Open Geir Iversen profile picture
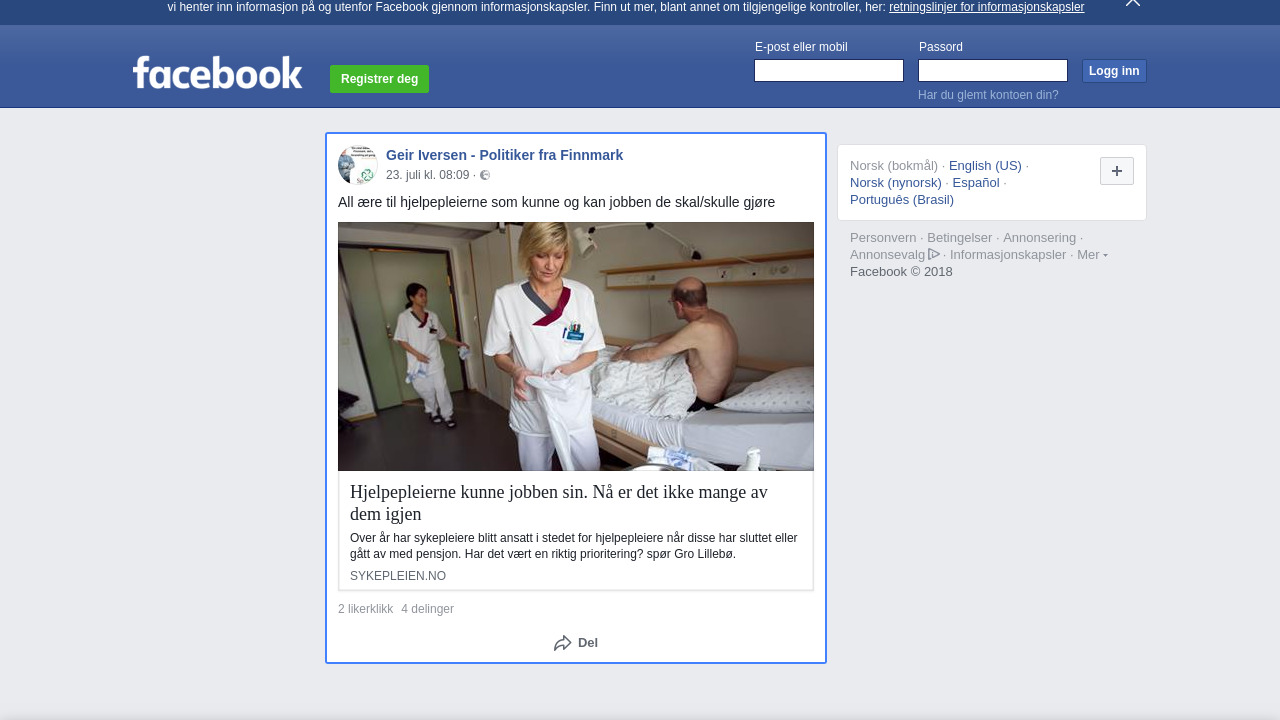The width and height of the screenshot is (1280, 720). (x=357, y=165)
